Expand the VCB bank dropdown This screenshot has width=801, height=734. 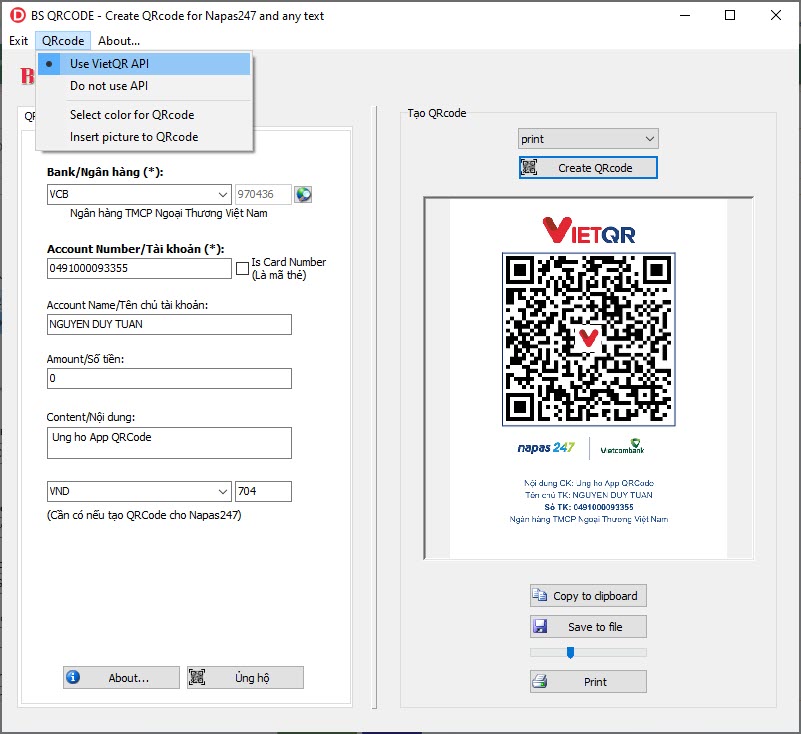[223, 195]
